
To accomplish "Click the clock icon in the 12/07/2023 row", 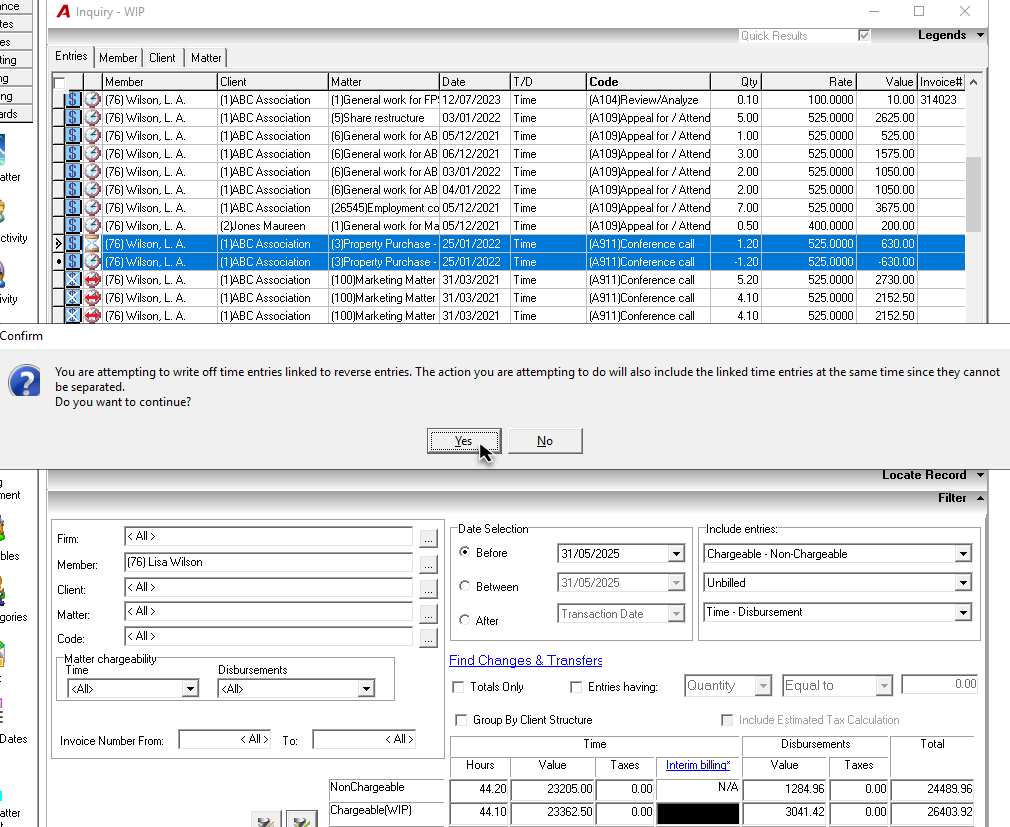I will (x=93, y=100).
